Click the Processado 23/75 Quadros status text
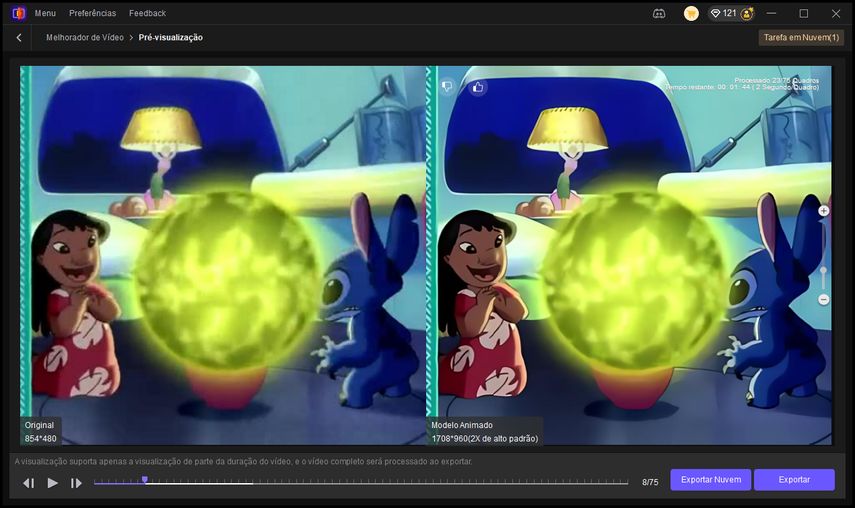This screenshot has height=508, width=855. pyautogui.click(x=776, y=80)
